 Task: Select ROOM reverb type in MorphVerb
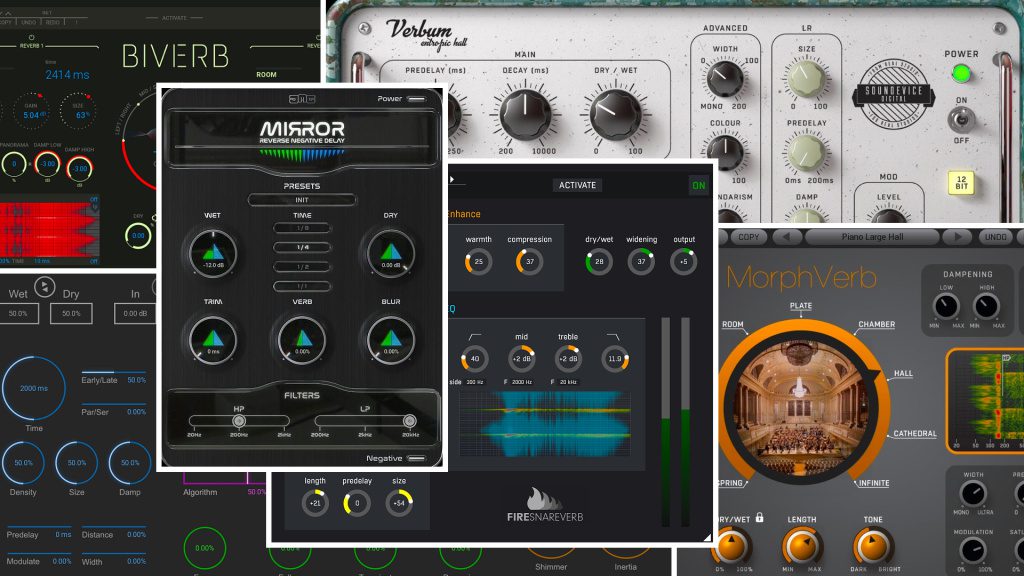[733, 324]
